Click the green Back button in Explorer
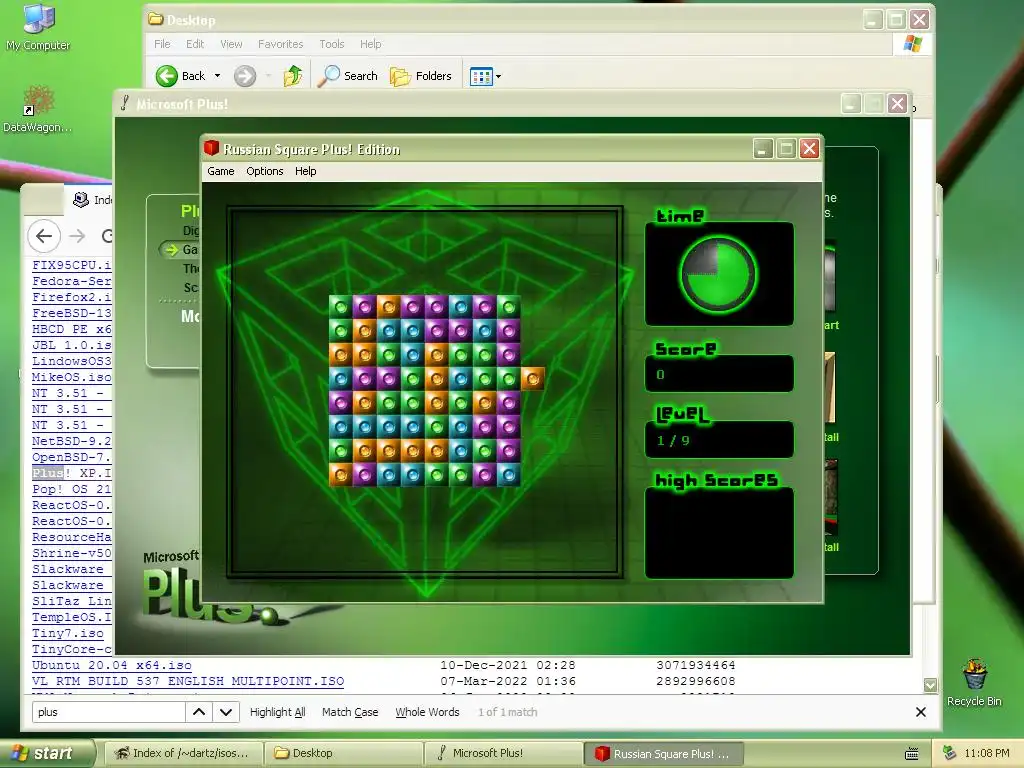Image resolution: width=1024 pixels, height=768 pixels. [181, 76]
